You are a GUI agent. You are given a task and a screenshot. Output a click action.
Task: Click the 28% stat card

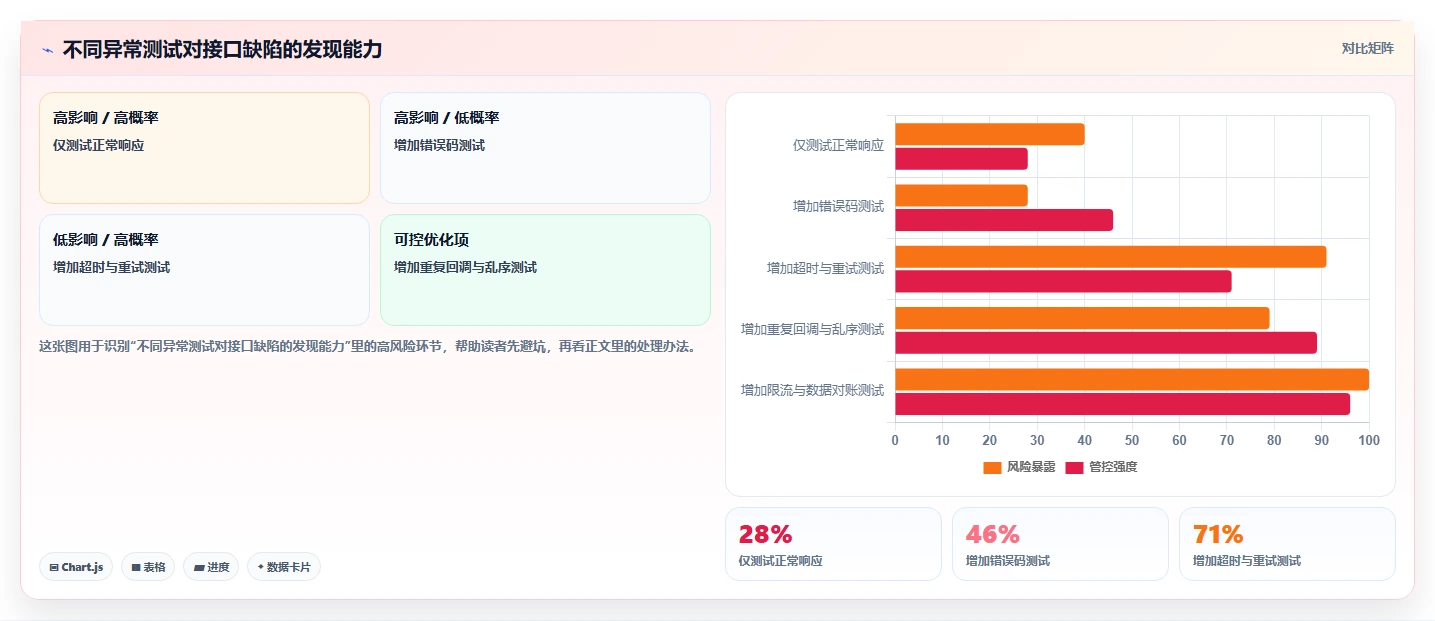(x=833, y=544)
